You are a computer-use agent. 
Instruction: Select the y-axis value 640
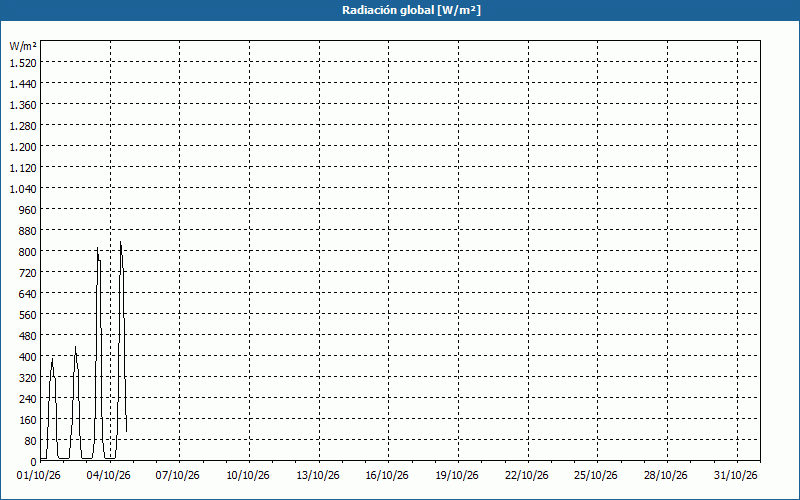[29, 293]
